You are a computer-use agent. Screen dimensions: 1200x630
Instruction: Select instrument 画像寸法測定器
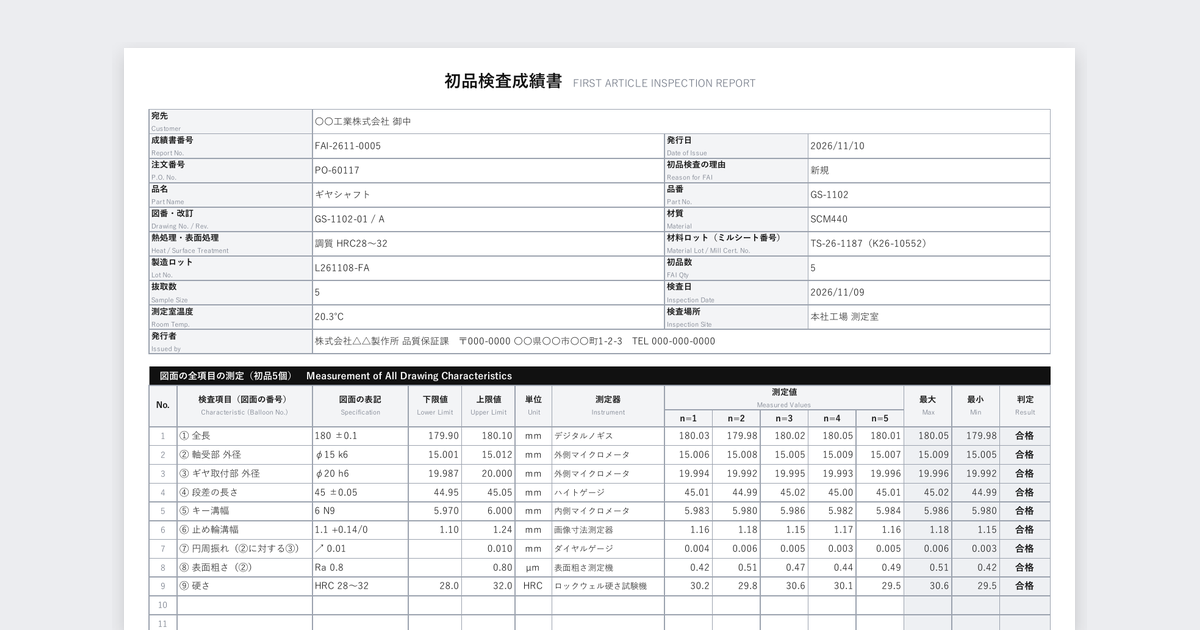(x=608, y=530)
